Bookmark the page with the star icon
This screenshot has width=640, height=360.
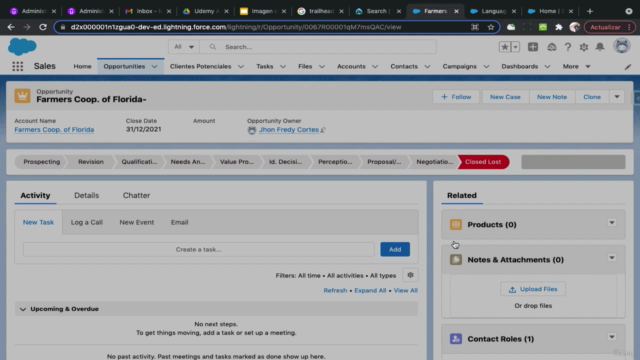coord(491,27)
